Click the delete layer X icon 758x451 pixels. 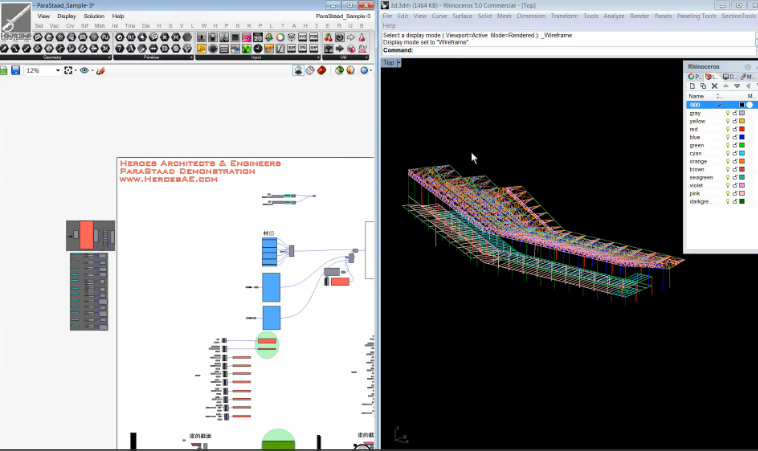pyautogui.click(x=713, y=87)
